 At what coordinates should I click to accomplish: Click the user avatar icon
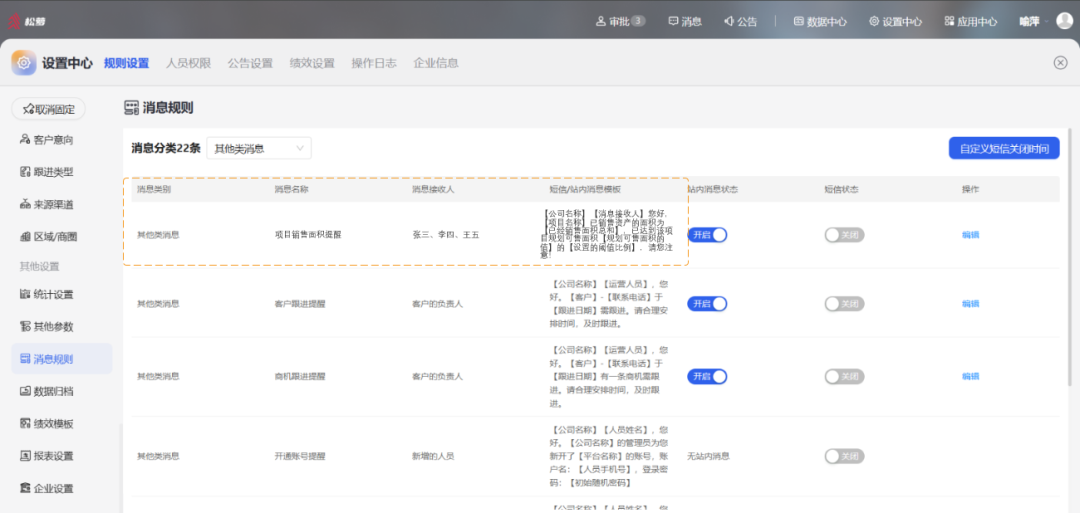1064,21
